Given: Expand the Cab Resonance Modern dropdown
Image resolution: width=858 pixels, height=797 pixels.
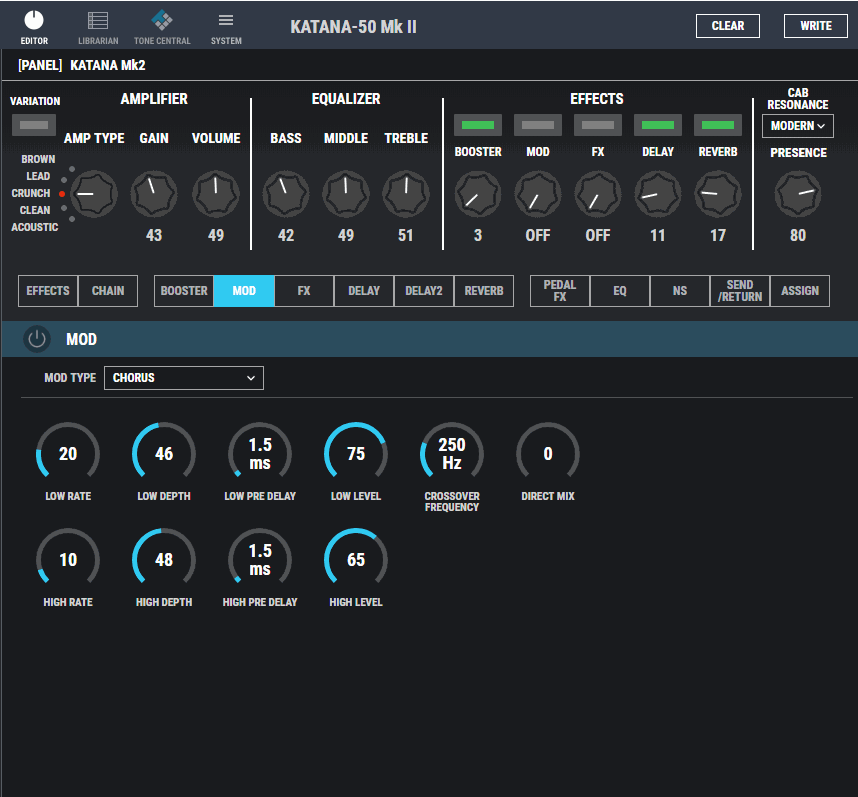Looking at the screenshot, I should coord(798,126).
